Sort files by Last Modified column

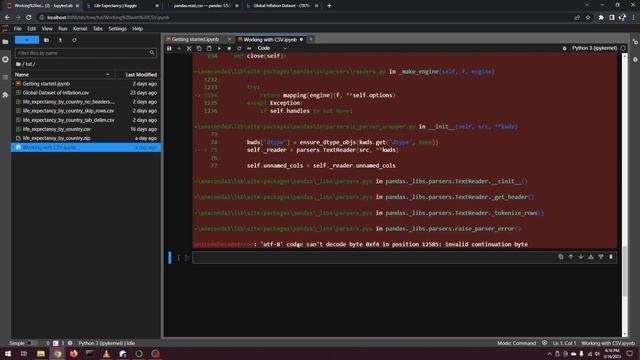coord(139,75)
